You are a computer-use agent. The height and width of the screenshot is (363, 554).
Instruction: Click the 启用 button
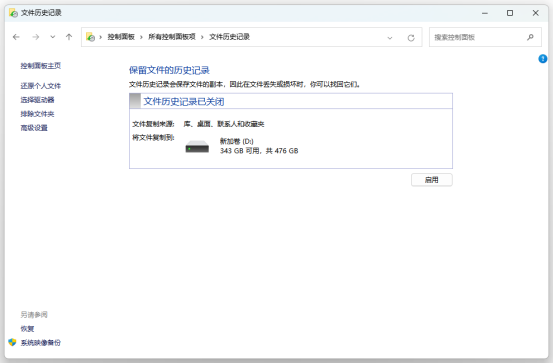pyautogui.click(x=432, y=180)
